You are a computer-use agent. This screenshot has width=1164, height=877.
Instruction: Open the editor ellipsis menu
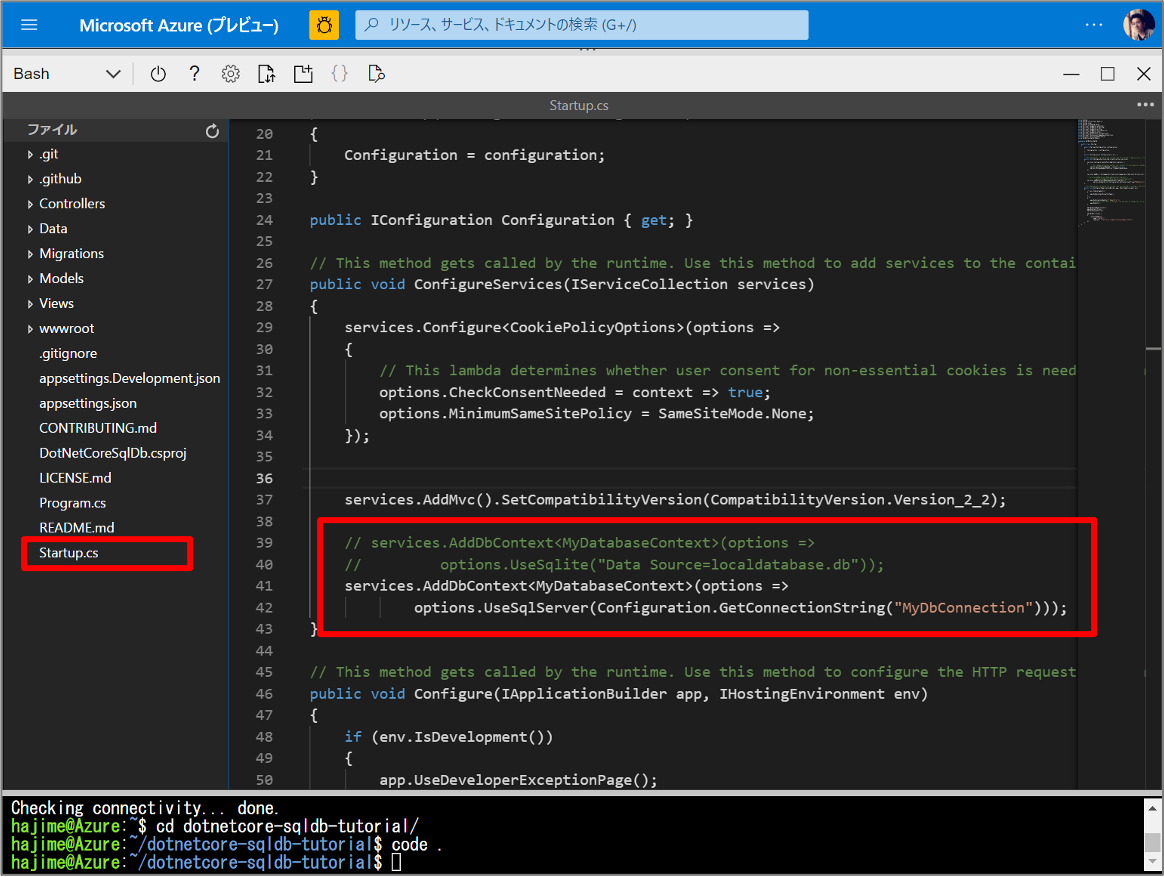click(1145, 105)
